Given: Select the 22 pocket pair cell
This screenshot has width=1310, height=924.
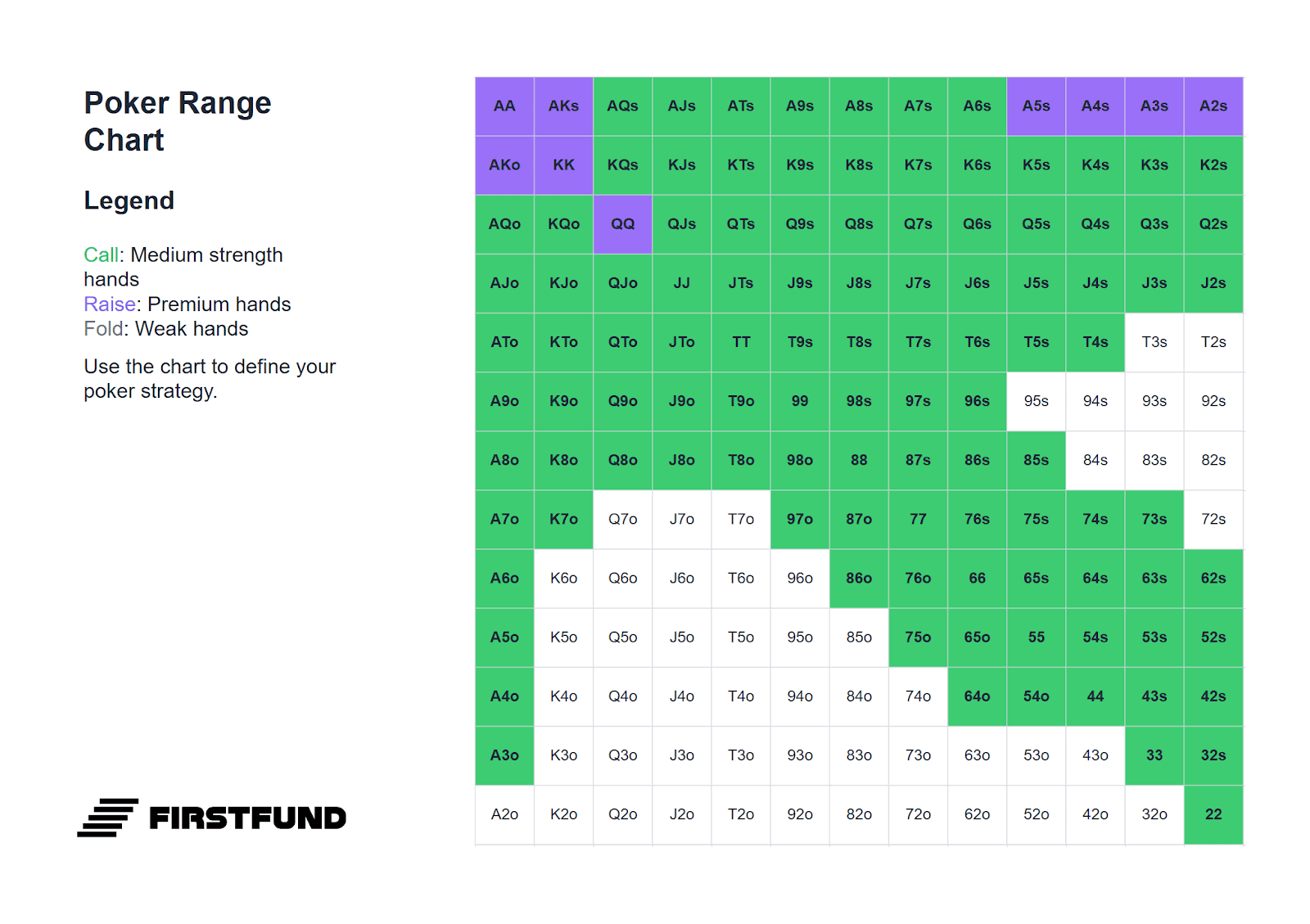Looking at the screenshot, I should 1213,814.
